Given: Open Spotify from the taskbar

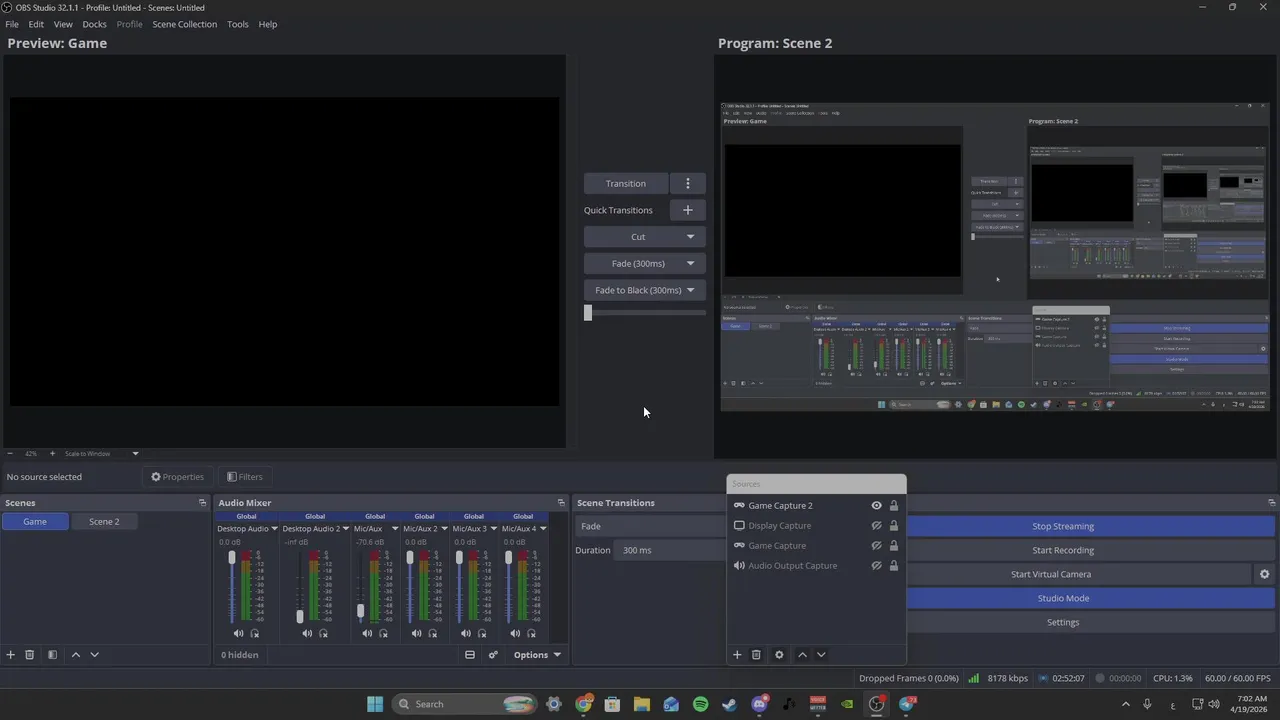Looking at the screenshot, I should point(700,704).
